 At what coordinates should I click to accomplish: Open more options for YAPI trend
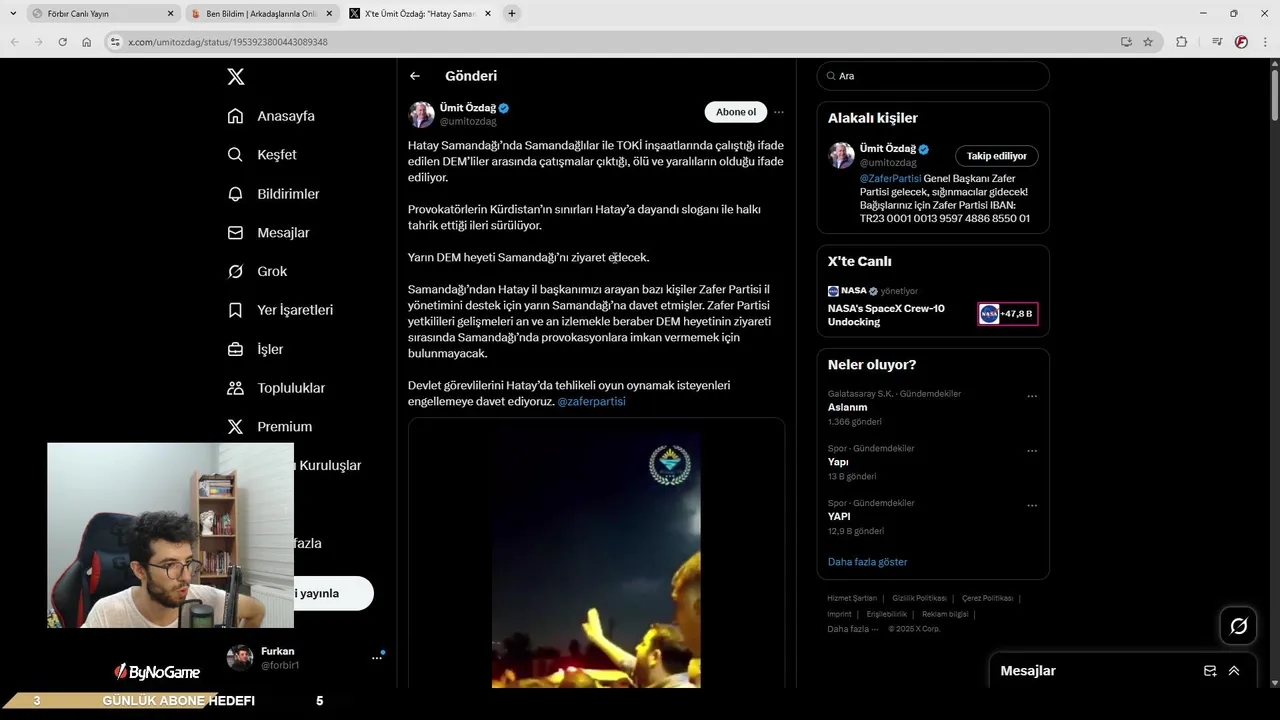point(1032,507)
